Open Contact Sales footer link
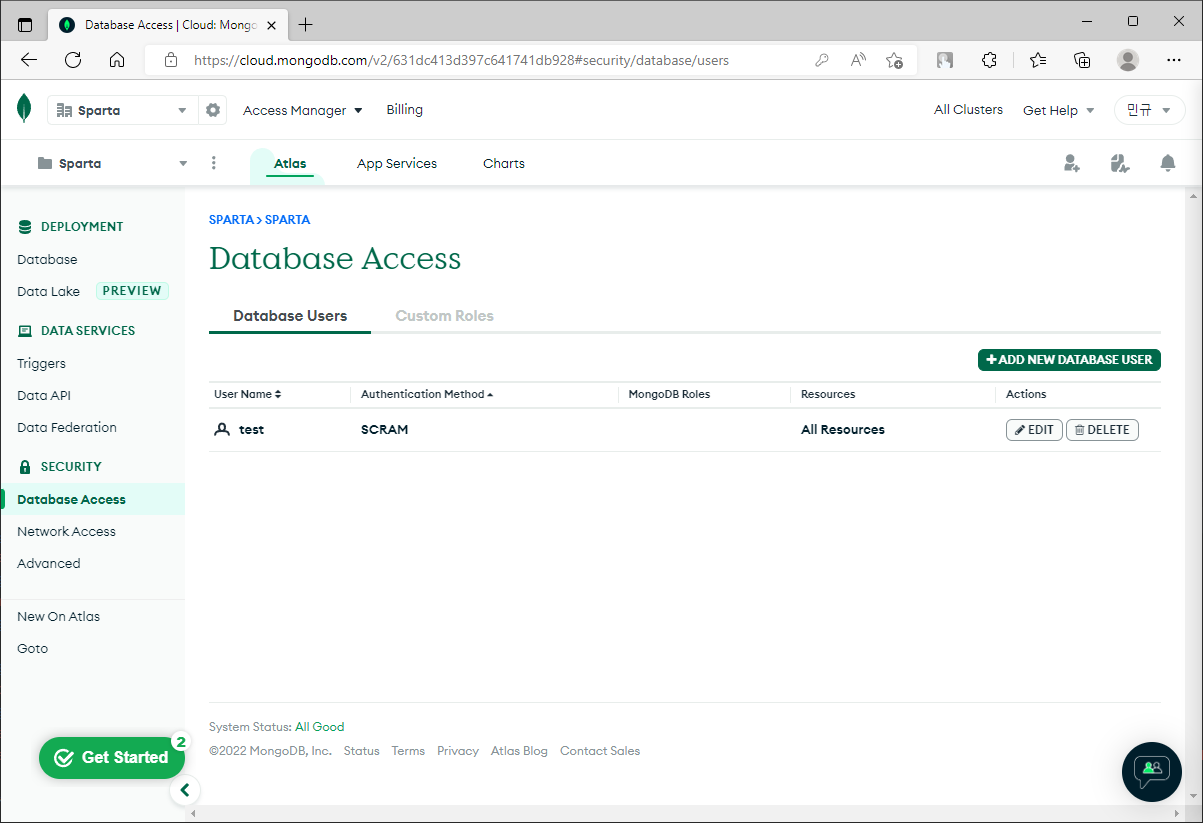1203x823 pixels. [600, 751]
